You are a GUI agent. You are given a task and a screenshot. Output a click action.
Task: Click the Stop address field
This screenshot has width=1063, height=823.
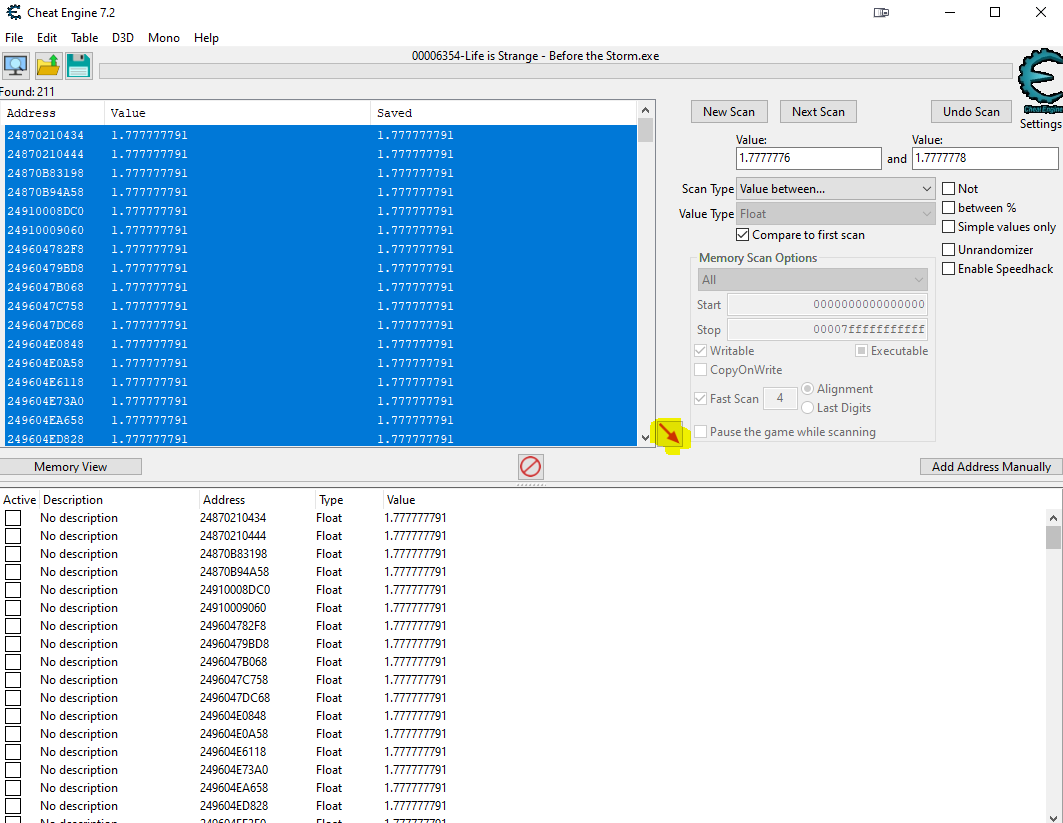click(x=827, y=329)
